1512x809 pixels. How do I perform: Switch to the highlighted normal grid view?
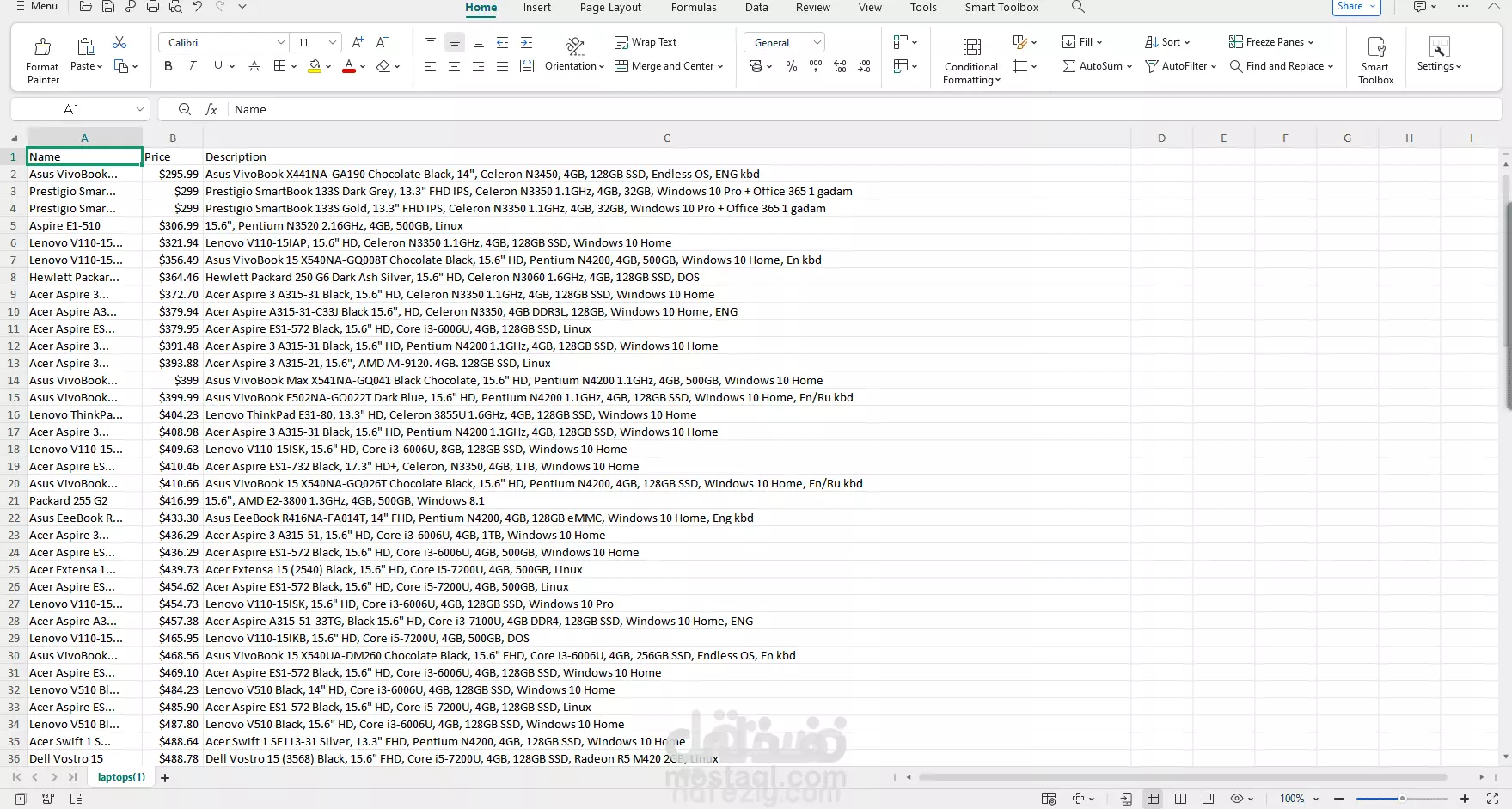coord(1154,799)
